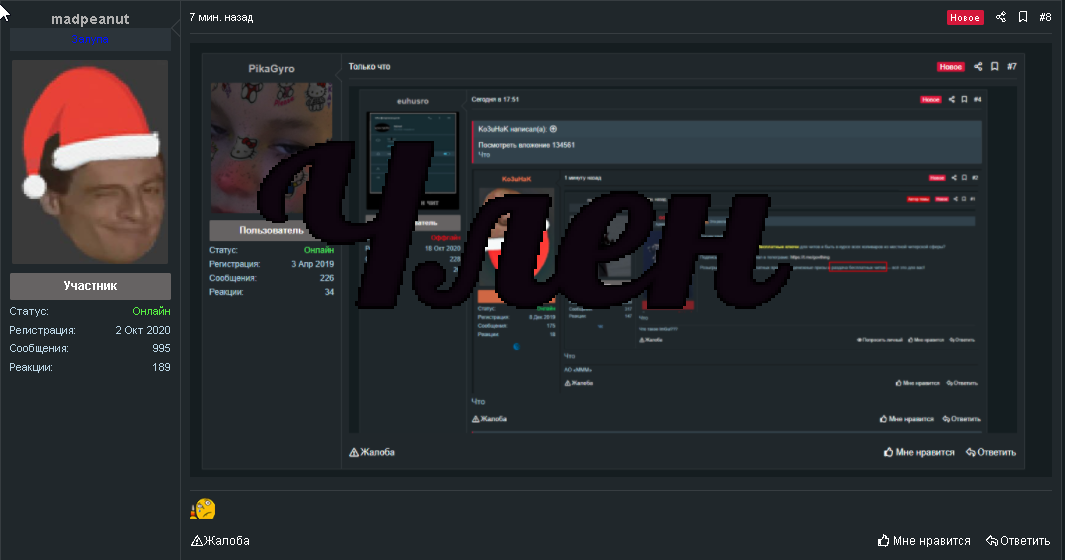The width and height of the screenshot is (1065, 560).
Task: Click the 'Сообщения:' label under madpeanut
Action: coord(39,348)
